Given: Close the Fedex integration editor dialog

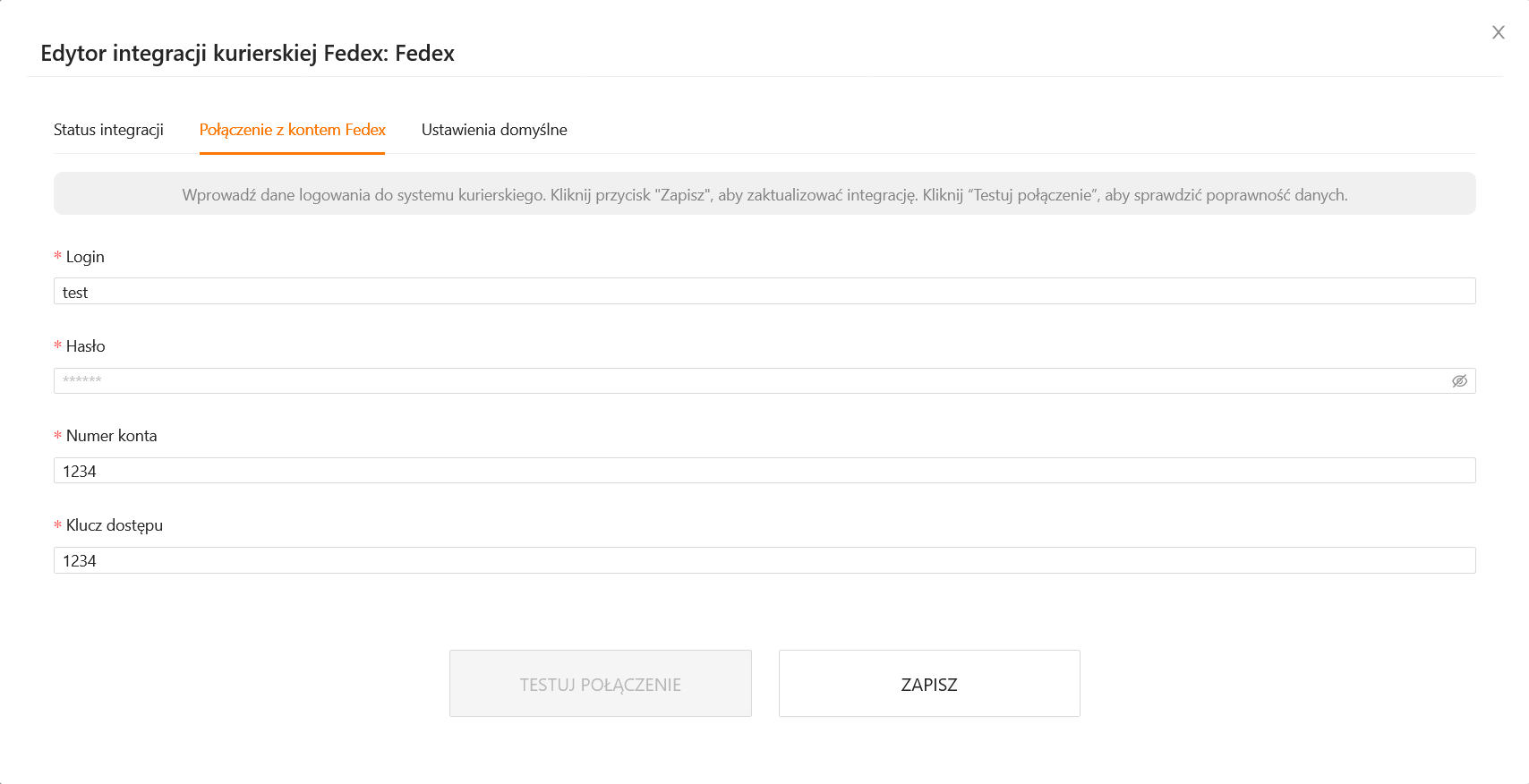Looking at the screenshot, I should (x=1498, y=33).
